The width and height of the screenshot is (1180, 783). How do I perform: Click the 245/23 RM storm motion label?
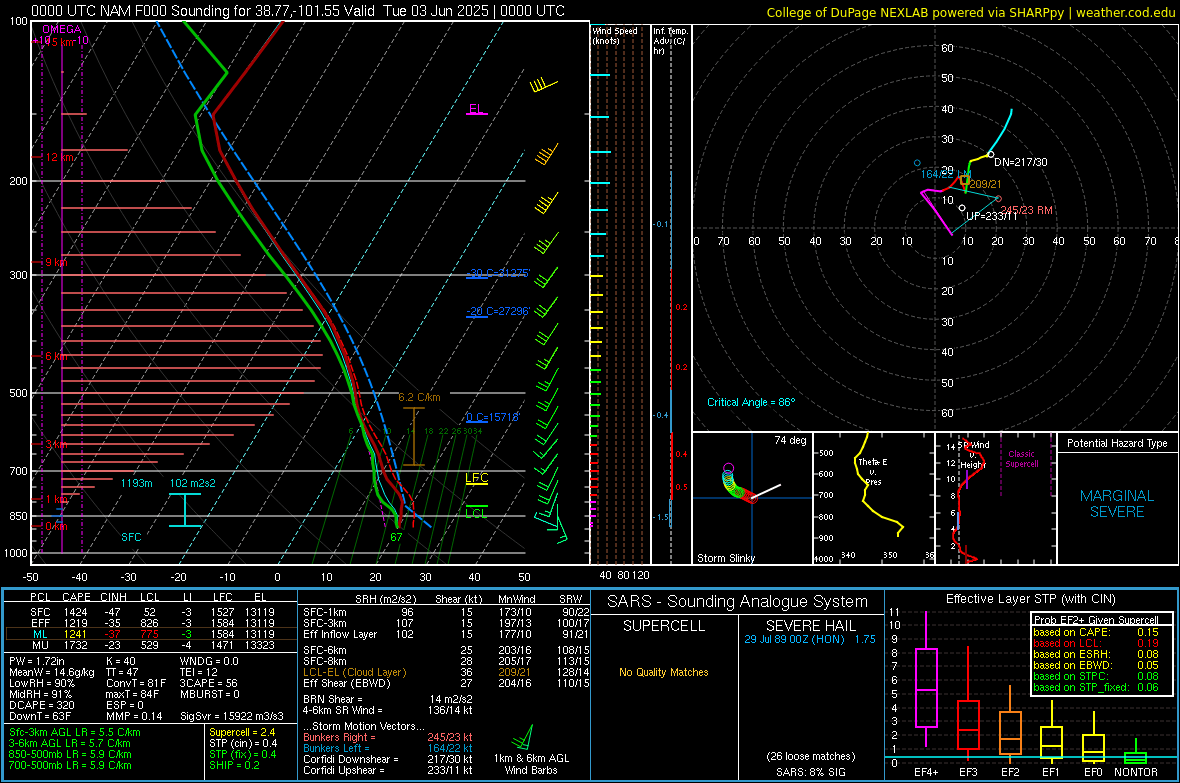click(1026, 210)
